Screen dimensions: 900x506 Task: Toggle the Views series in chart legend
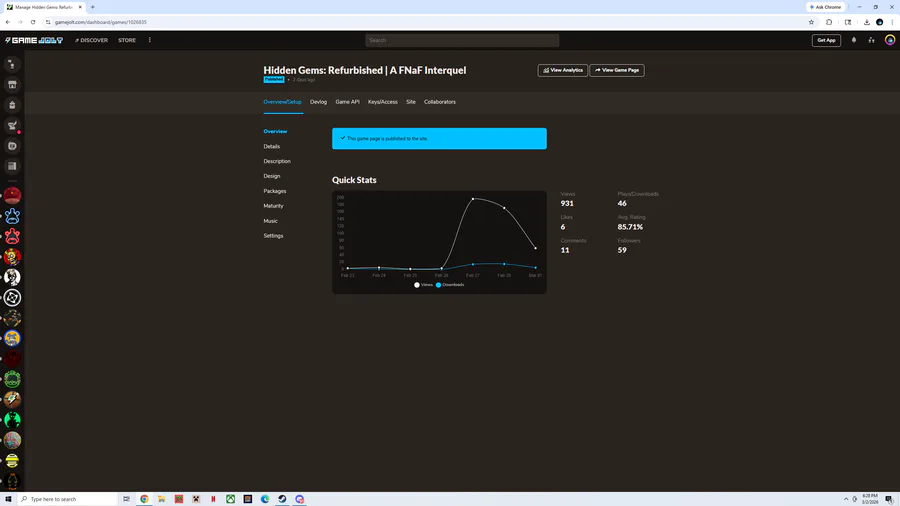click(x=424, y=285)
